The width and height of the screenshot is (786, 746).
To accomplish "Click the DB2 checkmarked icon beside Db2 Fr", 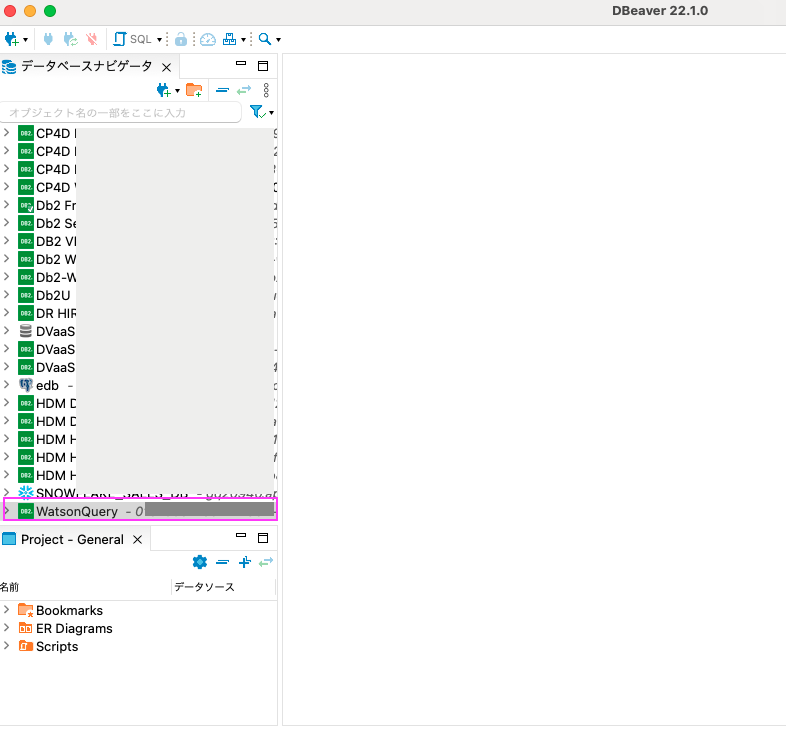I will click(x=26, y=206).
